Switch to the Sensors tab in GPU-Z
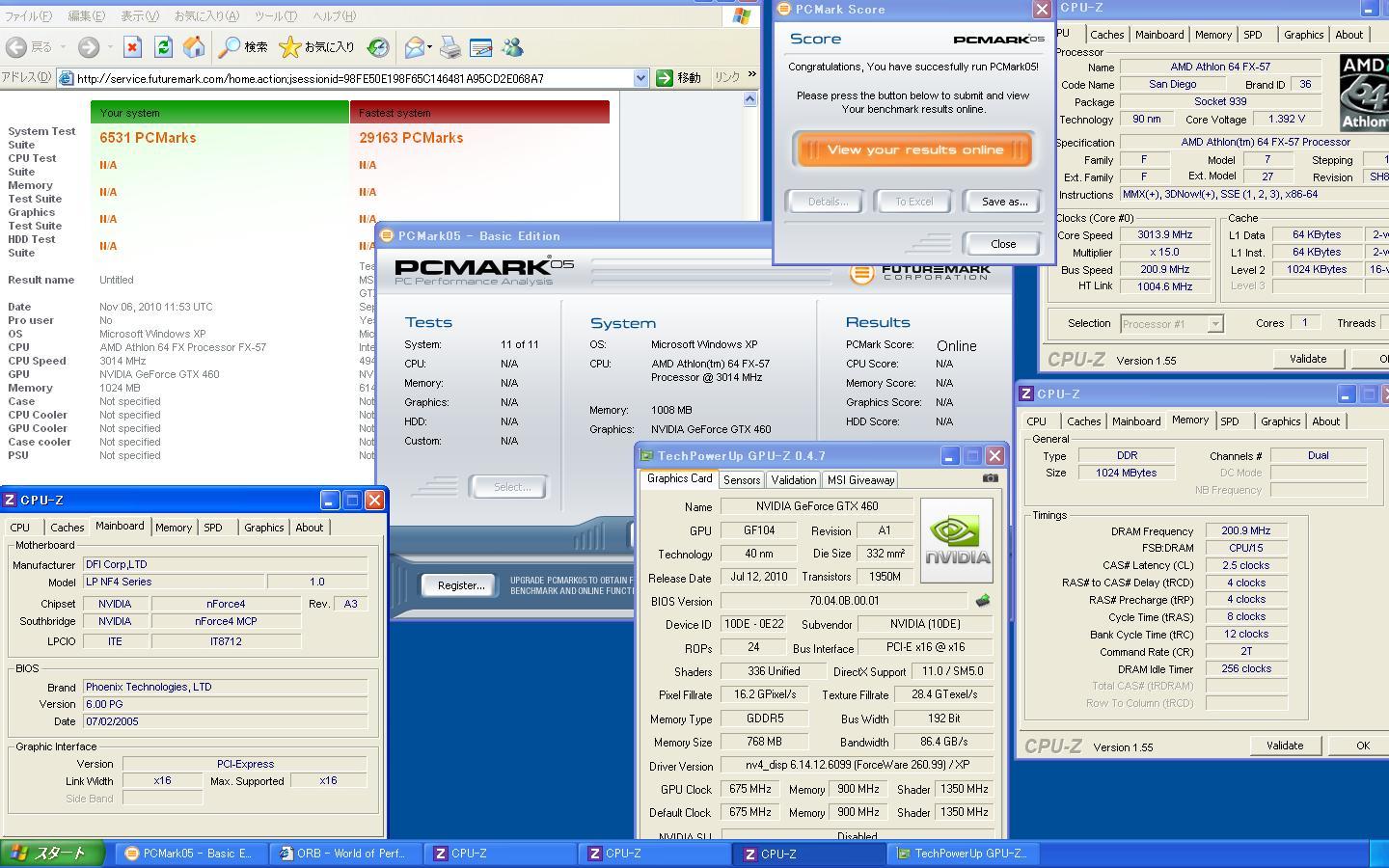 [742, 479]
